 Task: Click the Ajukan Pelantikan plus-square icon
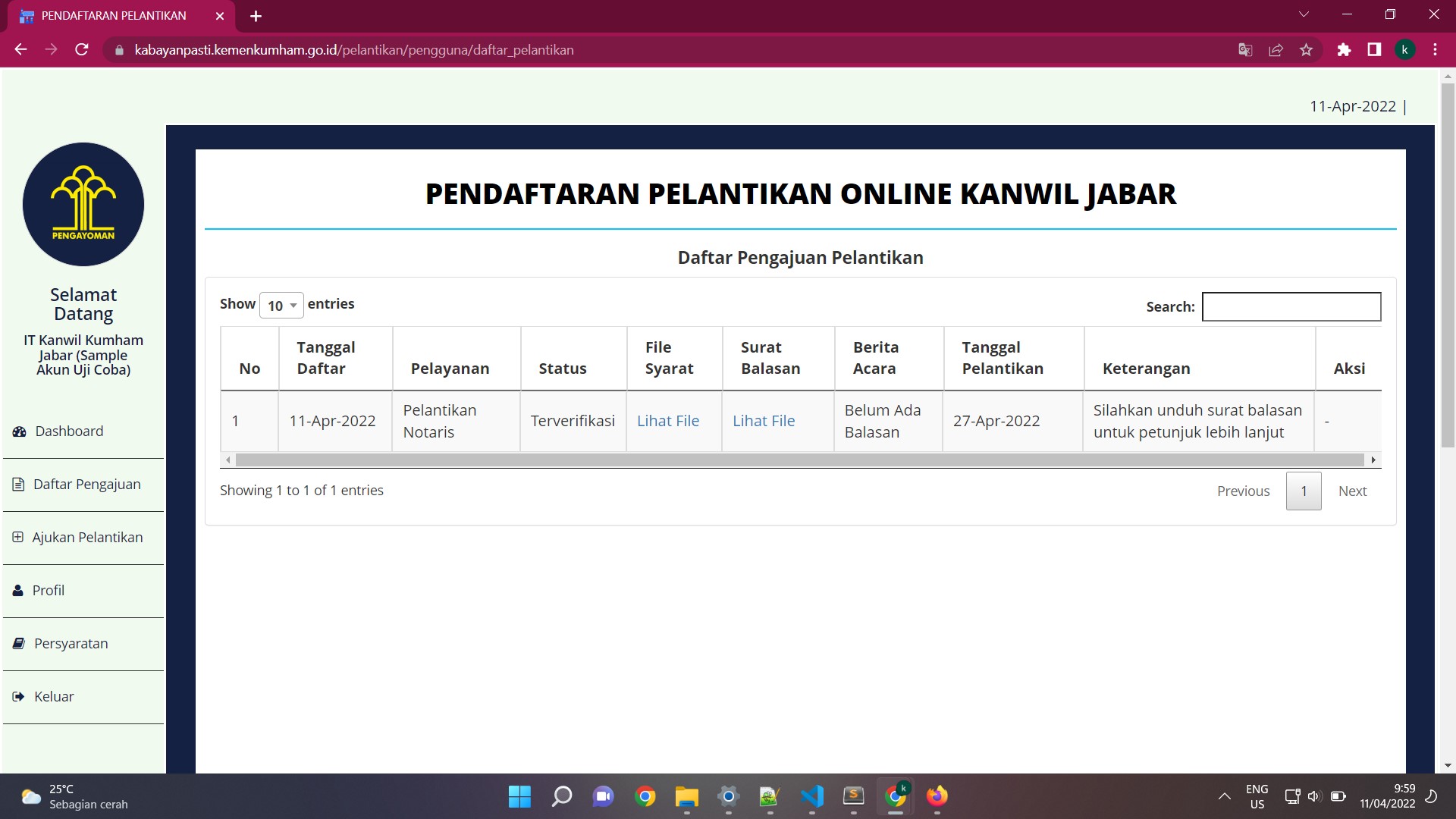pyautogui.click(x=18, y=537)
